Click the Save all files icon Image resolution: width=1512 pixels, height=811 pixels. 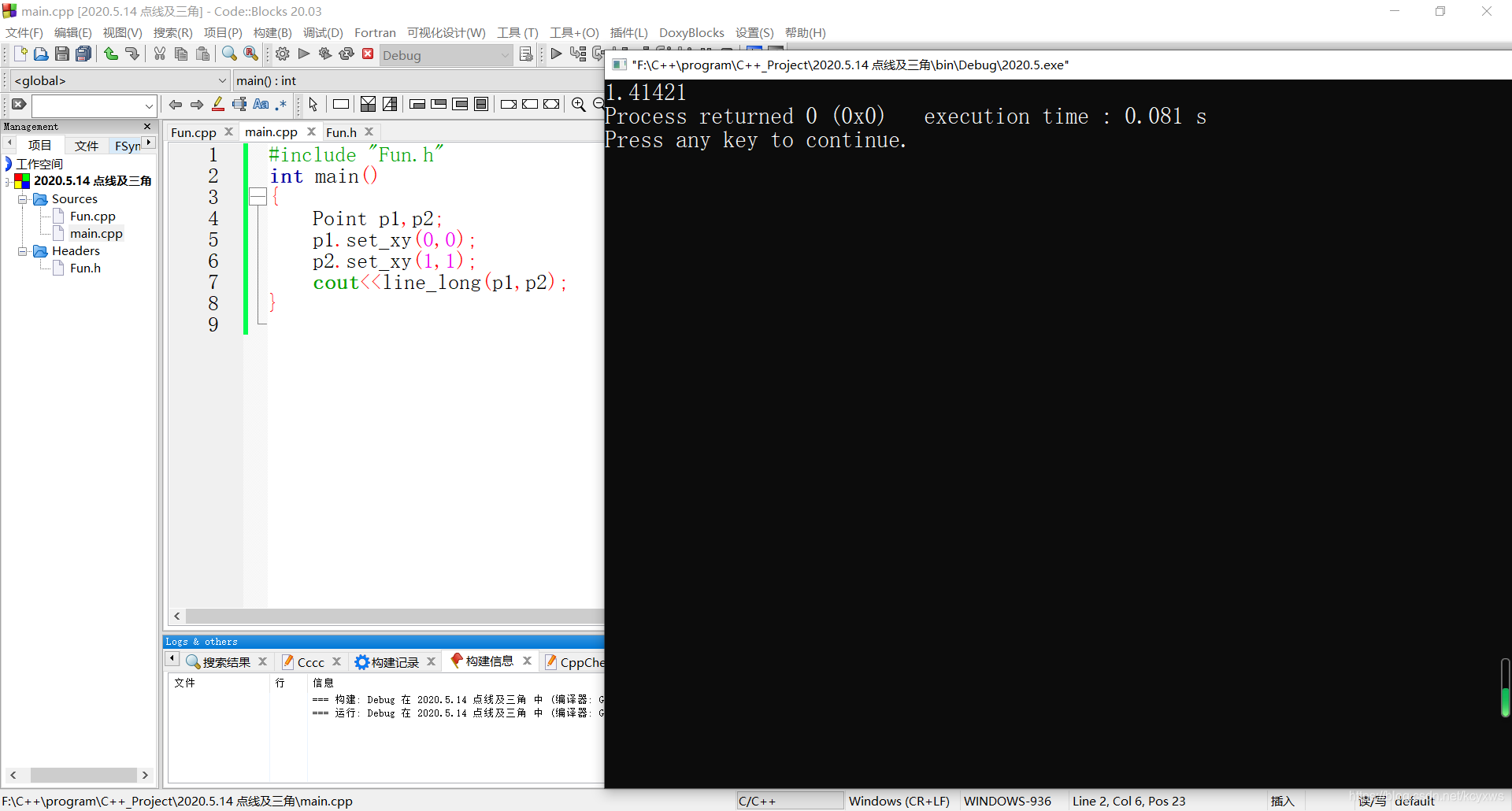tap(83, 54)
